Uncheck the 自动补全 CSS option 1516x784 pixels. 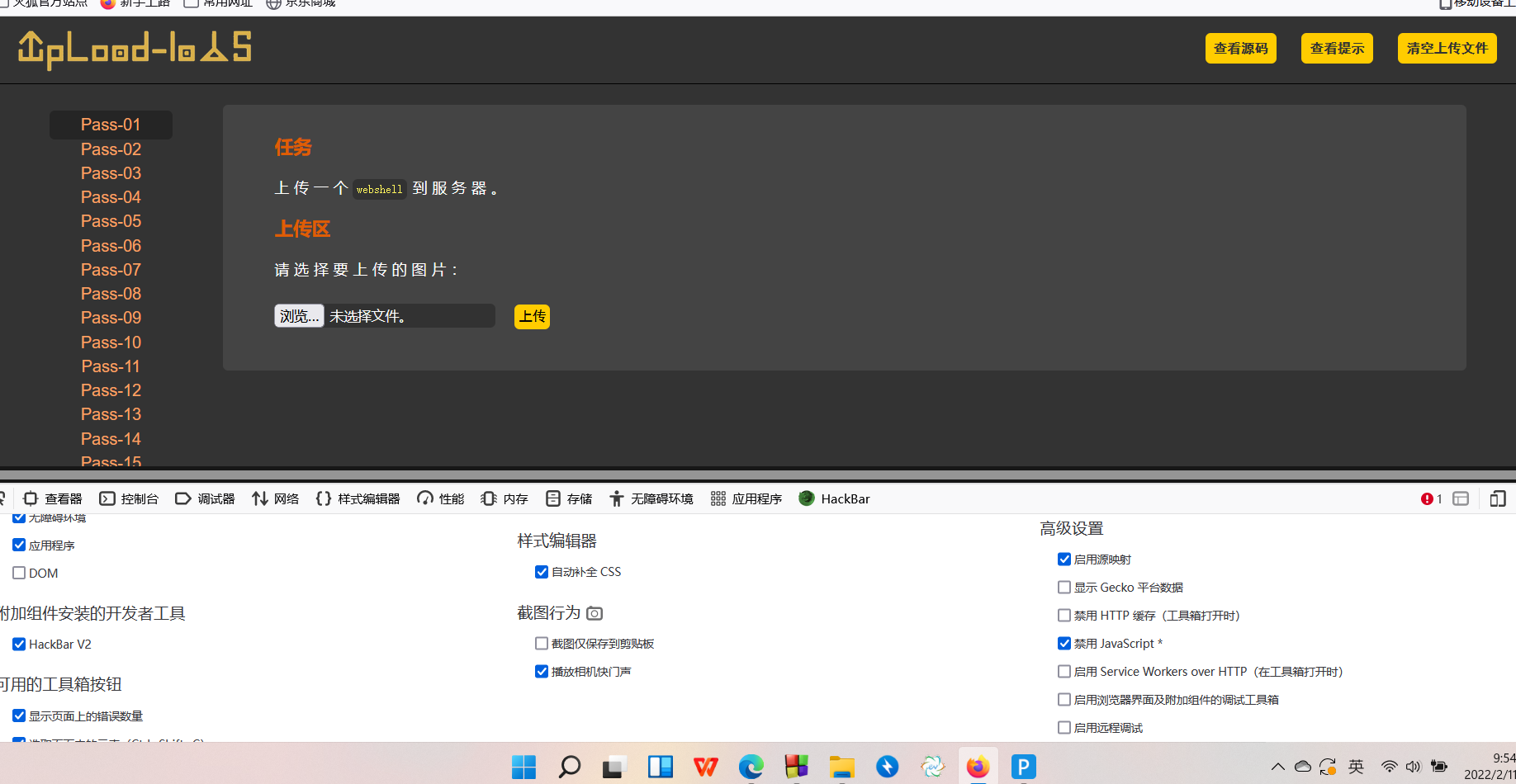click(x=542, y=571)
